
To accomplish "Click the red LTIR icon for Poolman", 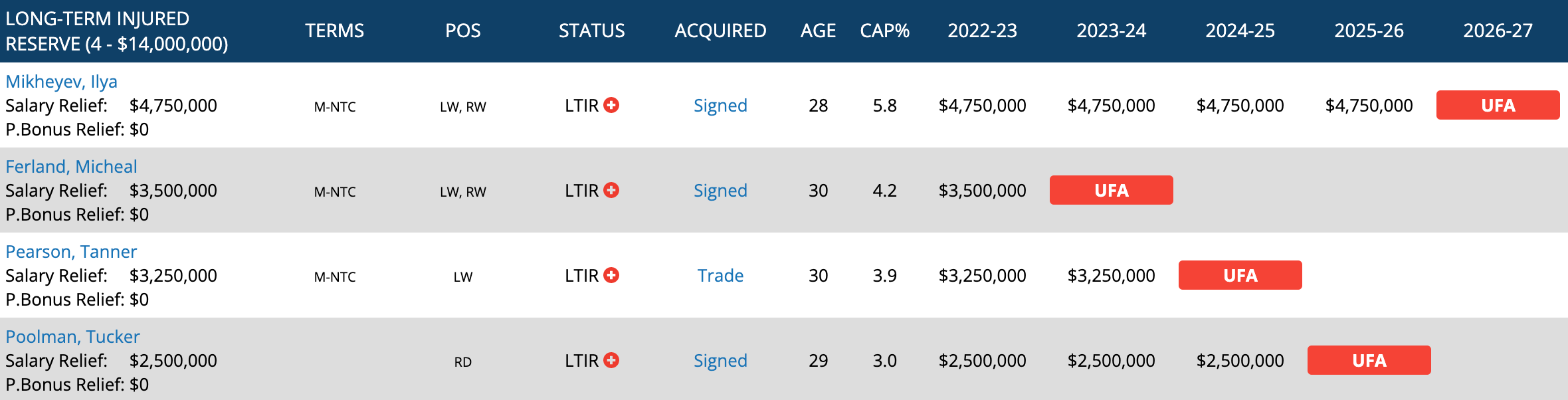I will [611, 360].
